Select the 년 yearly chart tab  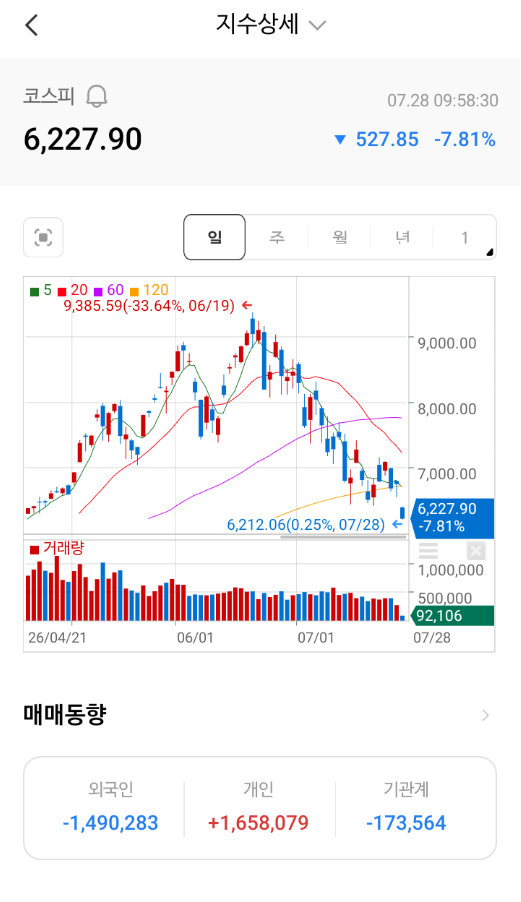(x=403, y=237)
